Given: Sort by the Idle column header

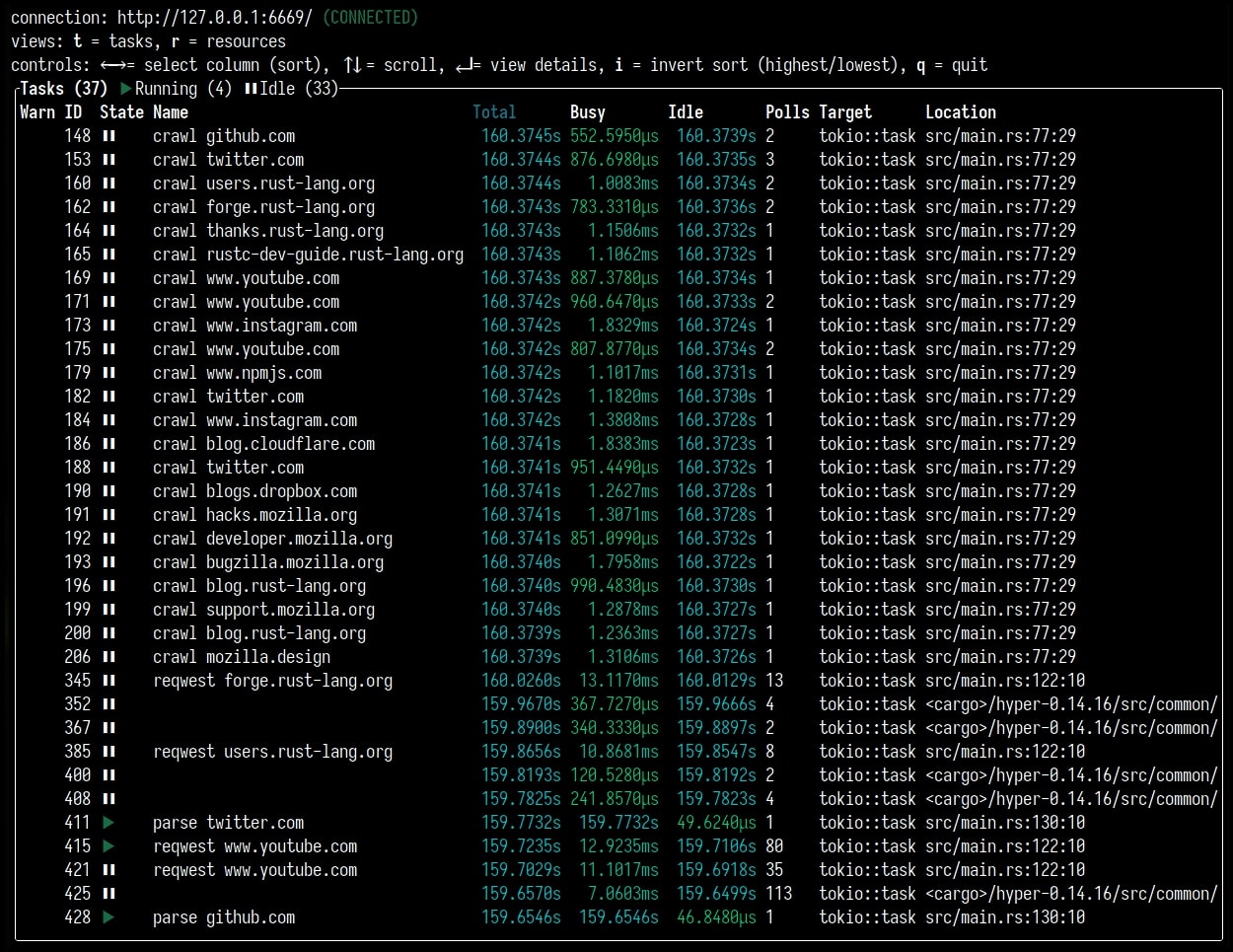Looking at the screenshot, I should point(686,112).
